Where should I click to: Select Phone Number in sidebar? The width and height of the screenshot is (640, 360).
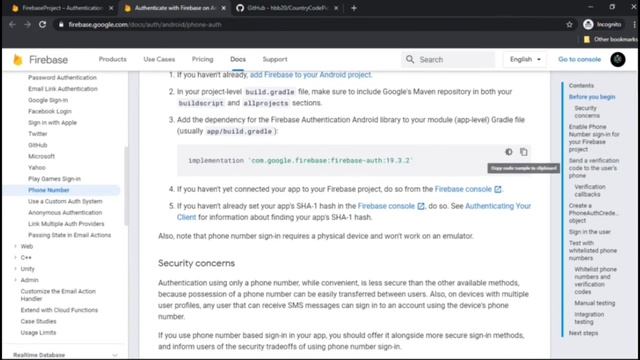click(49, 190)
